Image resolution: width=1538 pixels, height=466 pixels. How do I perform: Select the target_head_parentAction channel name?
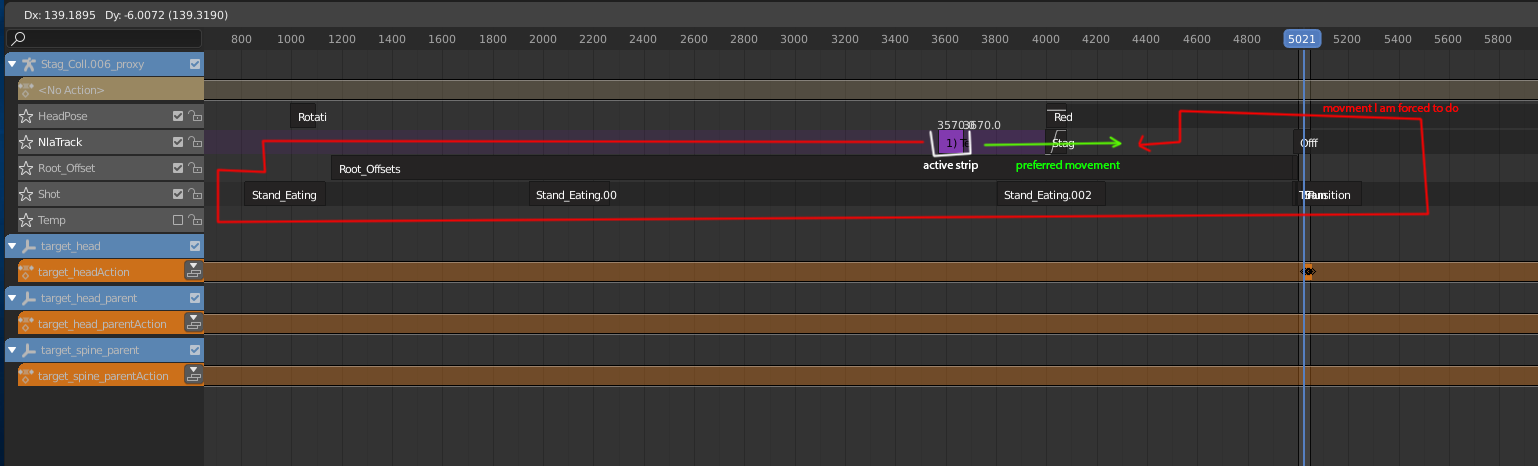pyautogui.click(x=102, y=324)
